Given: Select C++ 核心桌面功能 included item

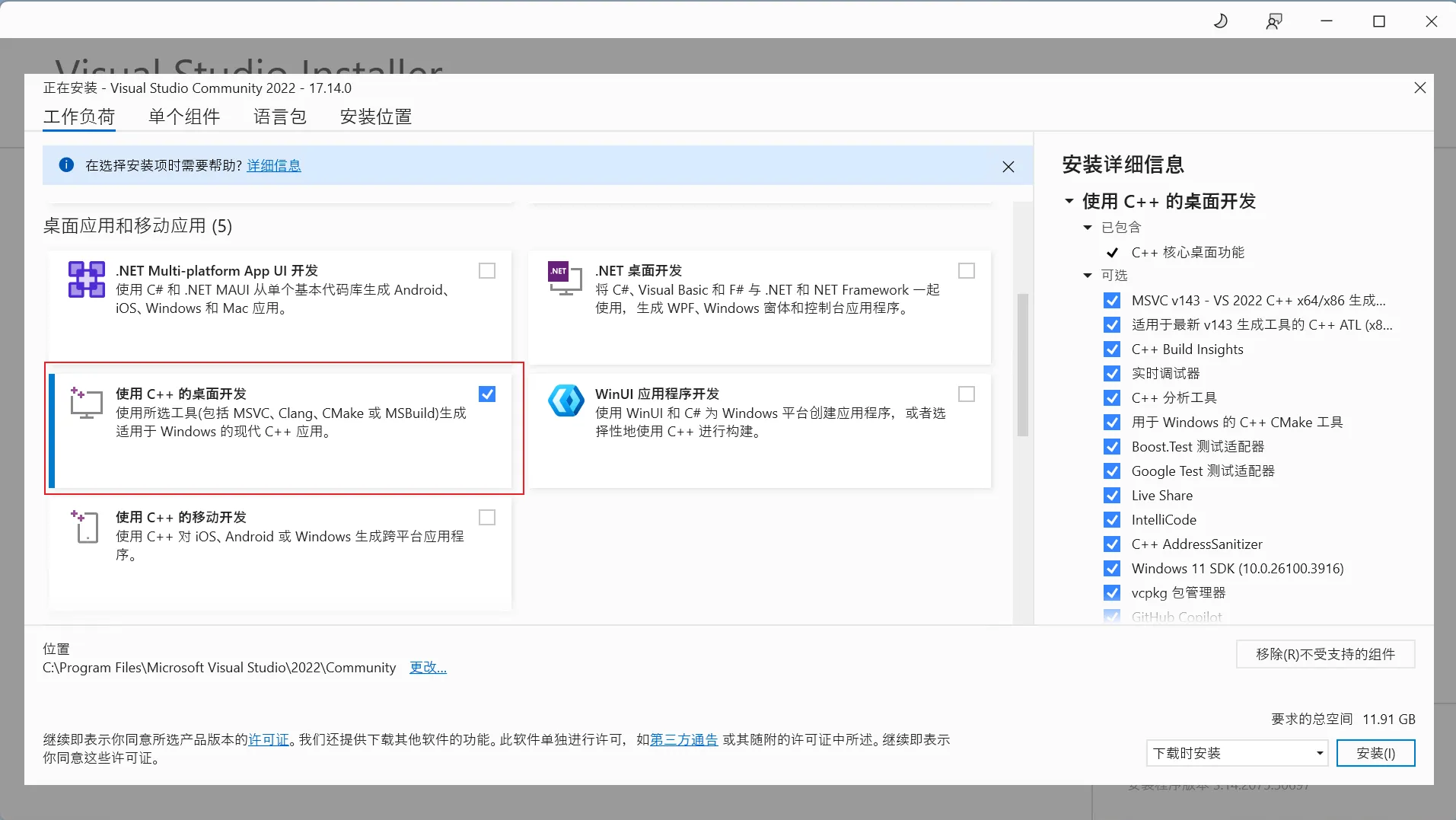Looking at the screenshot, I should (1187, 253).
